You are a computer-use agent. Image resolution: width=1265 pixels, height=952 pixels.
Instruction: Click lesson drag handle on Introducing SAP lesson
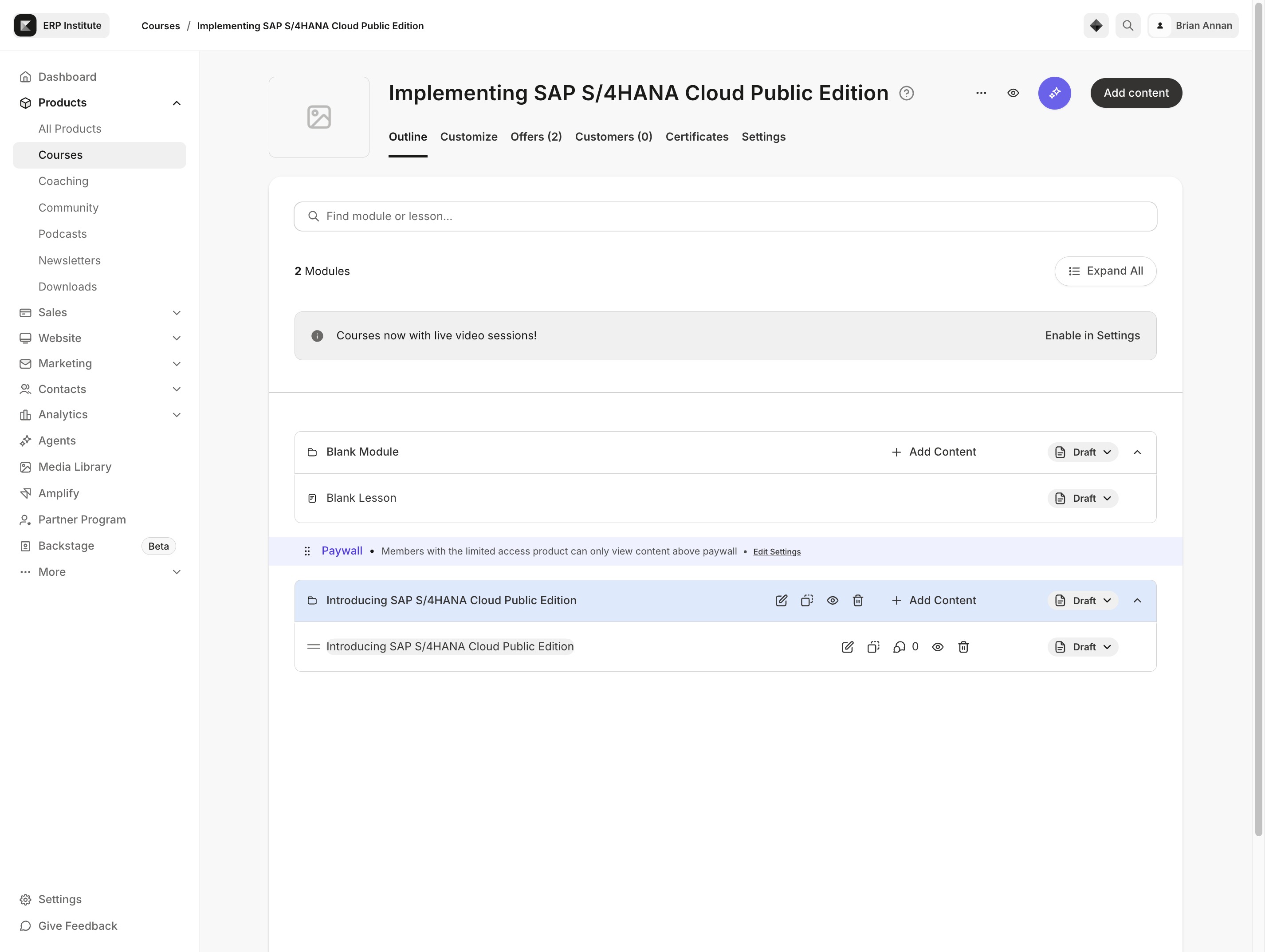tap(314, 646)
